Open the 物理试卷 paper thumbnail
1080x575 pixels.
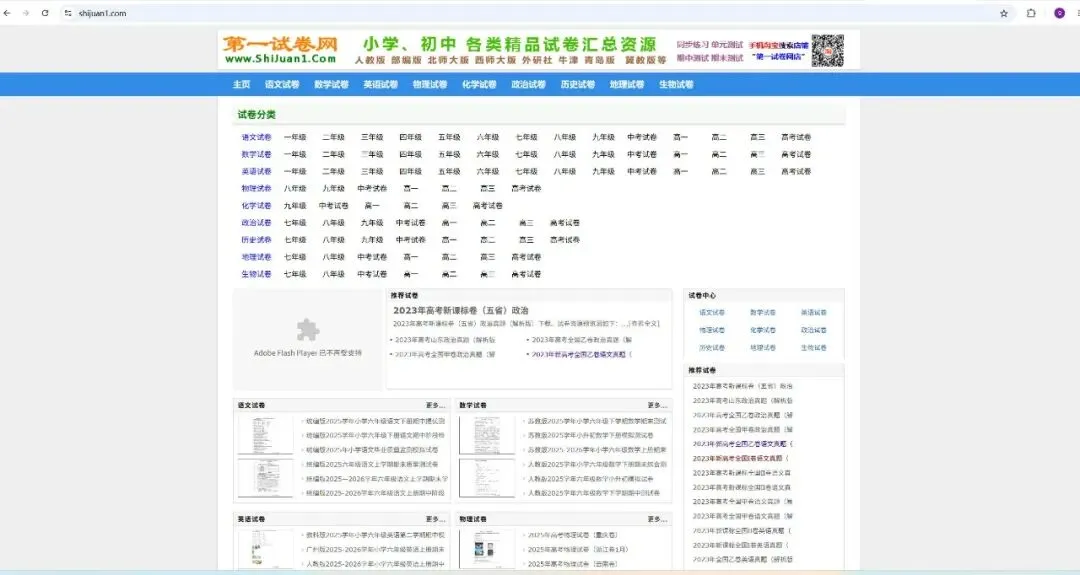(x=487, y=549)
